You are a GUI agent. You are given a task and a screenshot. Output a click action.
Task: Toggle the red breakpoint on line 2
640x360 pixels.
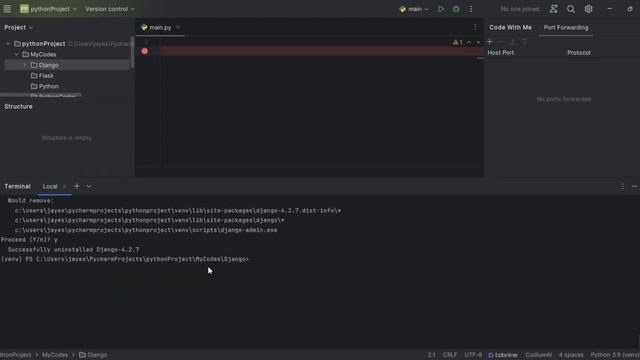coord(144,51)
